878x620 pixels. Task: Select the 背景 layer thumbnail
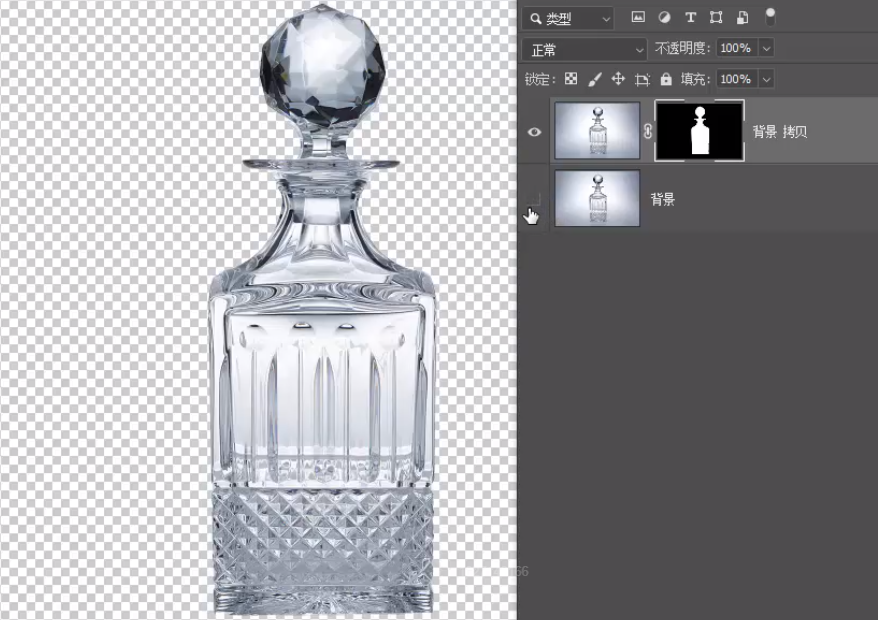(x=597, y=198)
